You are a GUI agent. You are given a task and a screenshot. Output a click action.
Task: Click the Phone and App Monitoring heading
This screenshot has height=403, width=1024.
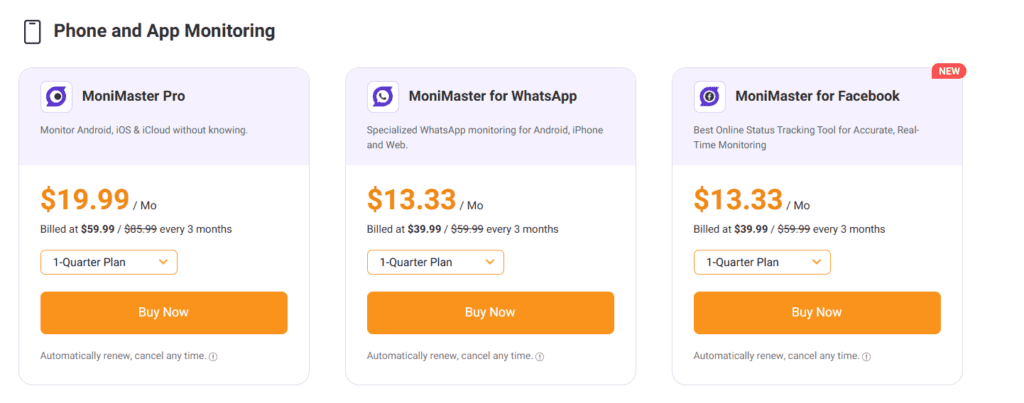(164, 31)
